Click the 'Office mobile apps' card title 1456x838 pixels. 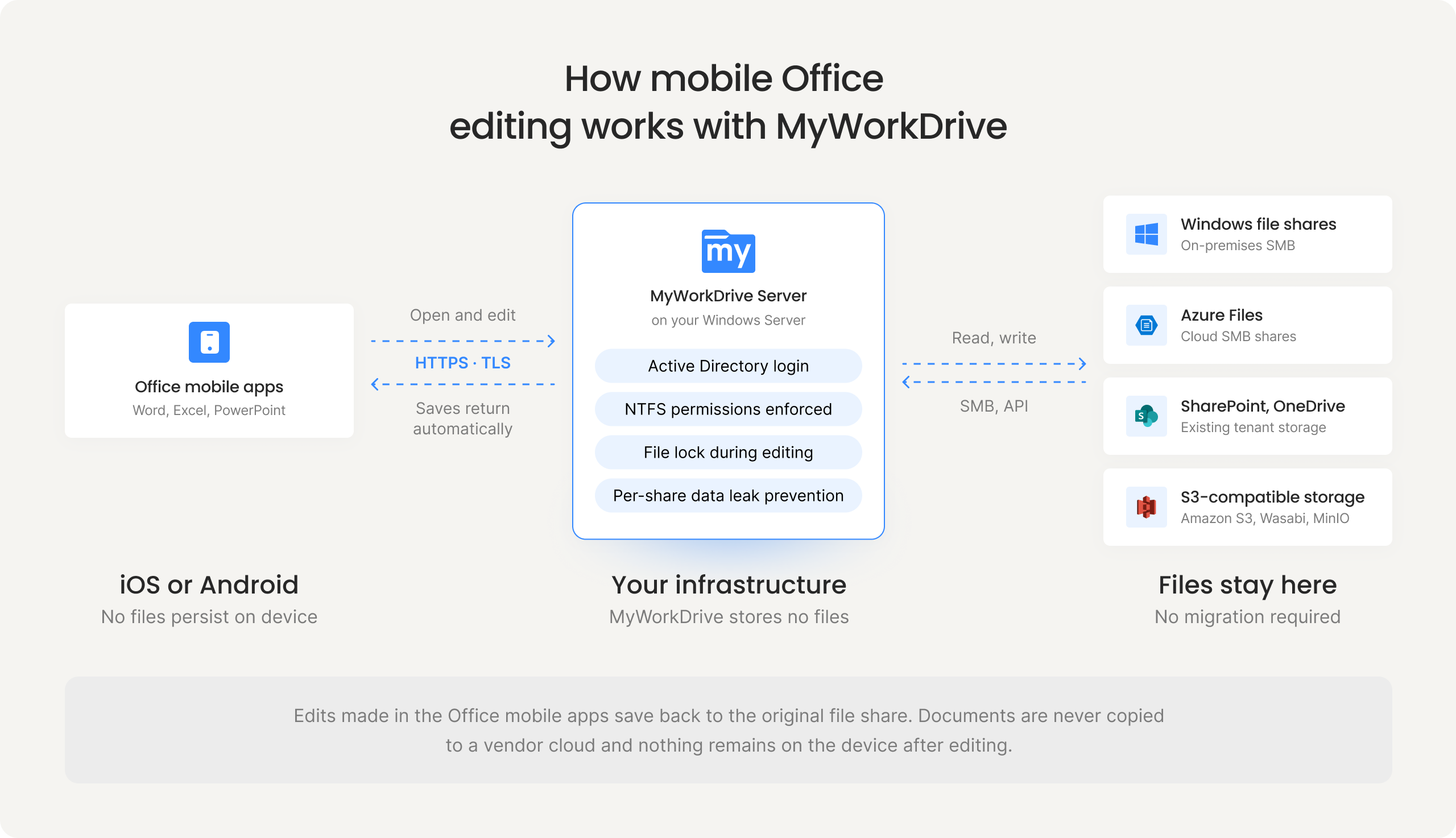click(209, 387)
